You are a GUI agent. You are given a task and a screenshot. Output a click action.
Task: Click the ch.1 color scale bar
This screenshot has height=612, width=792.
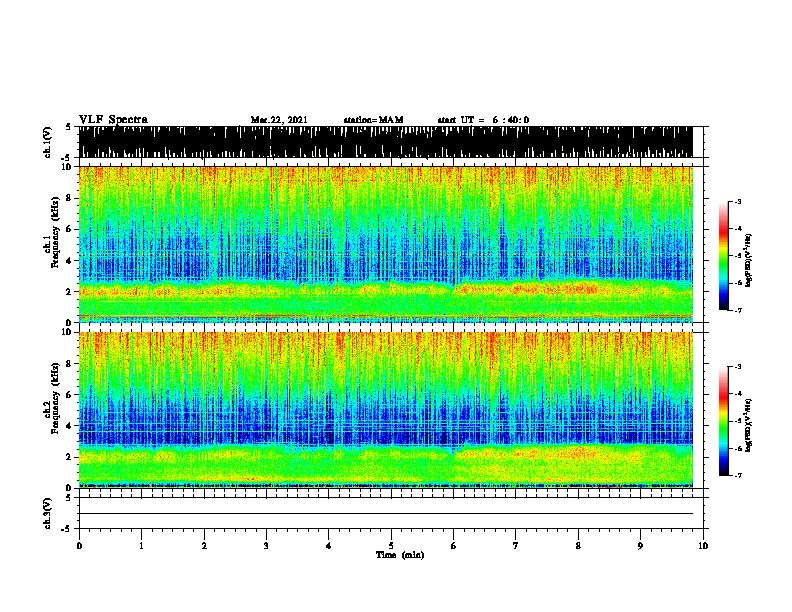tap(724, 256)
